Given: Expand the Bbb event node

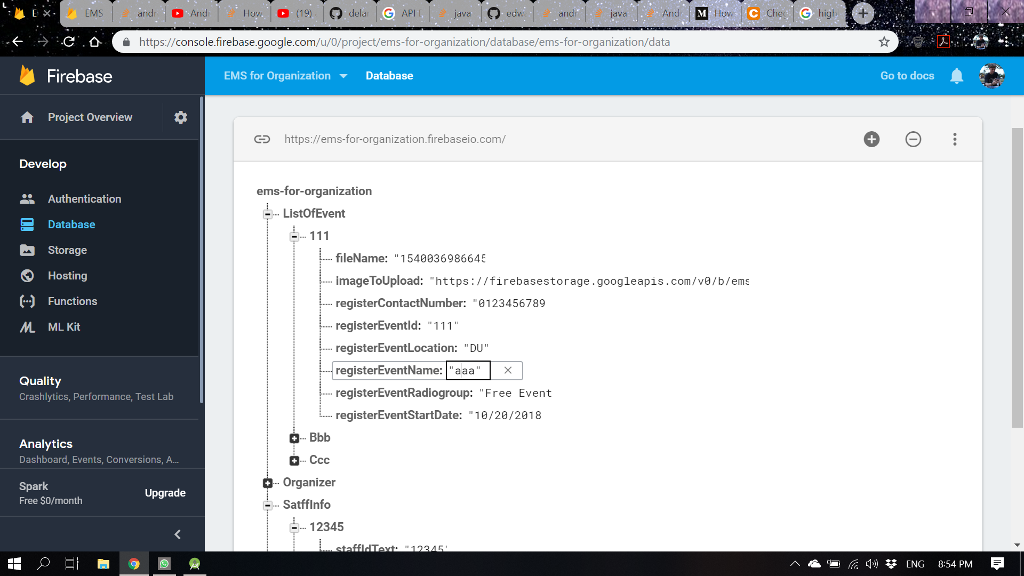Looking at the screenshot, I should point(293,437).
